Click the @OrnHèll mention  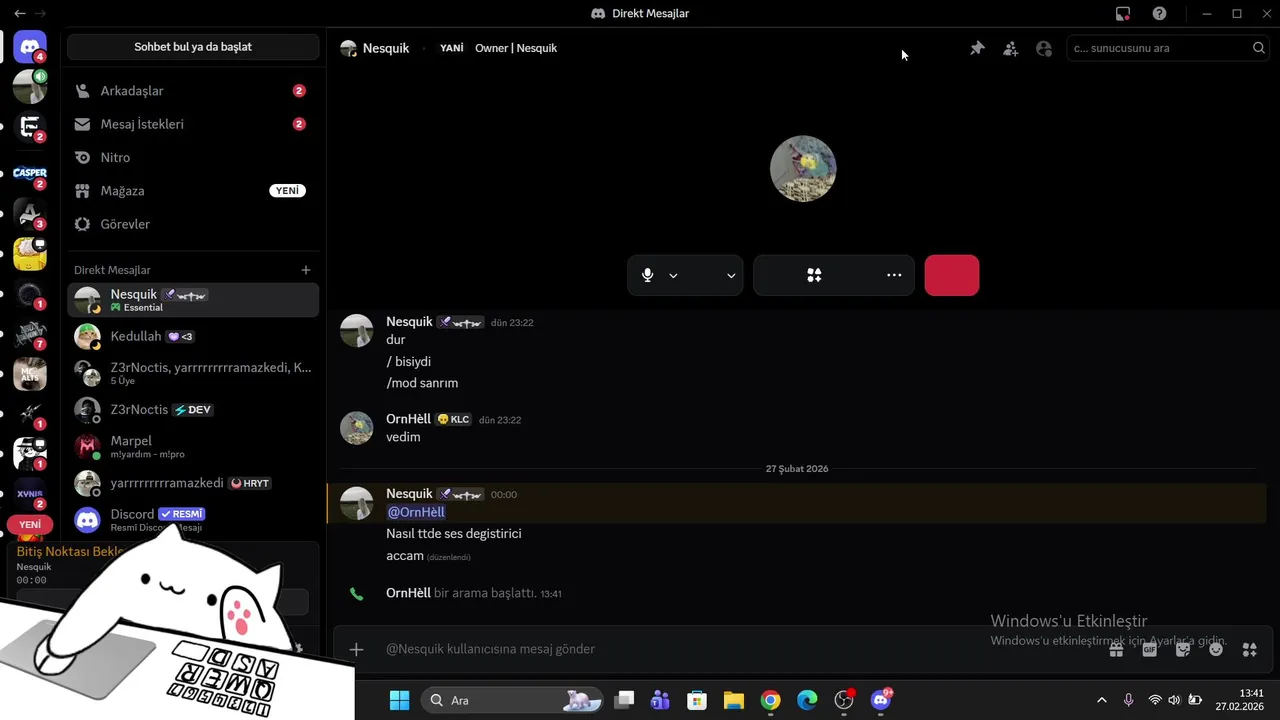click(416, 512)
